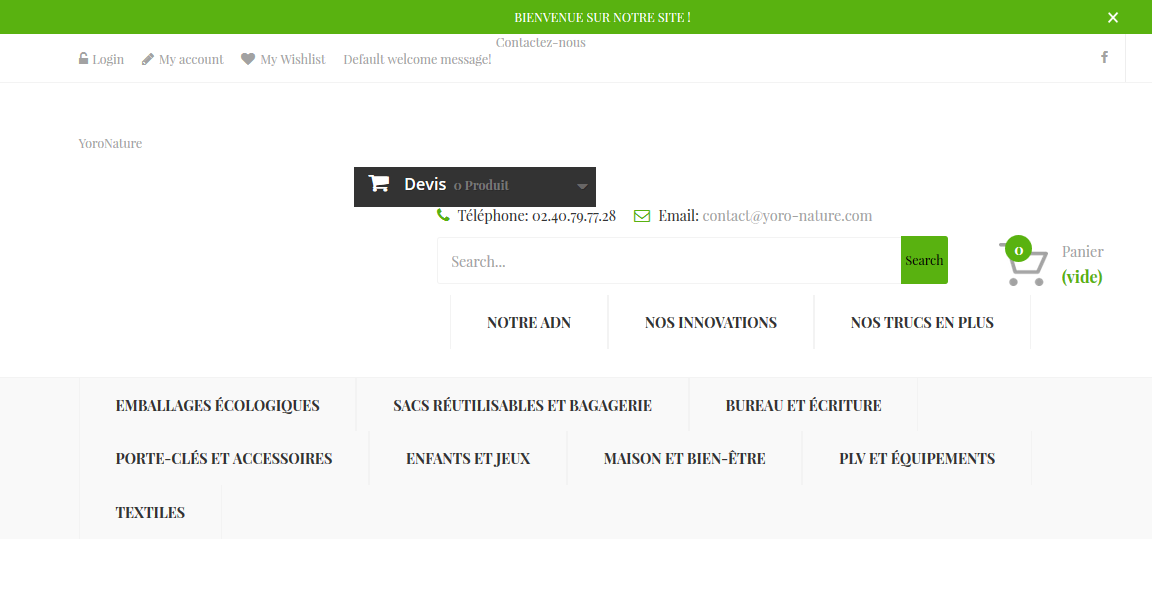Click the My Wishlist heart icon
The image size is (1152, 589).
(248, 59)
